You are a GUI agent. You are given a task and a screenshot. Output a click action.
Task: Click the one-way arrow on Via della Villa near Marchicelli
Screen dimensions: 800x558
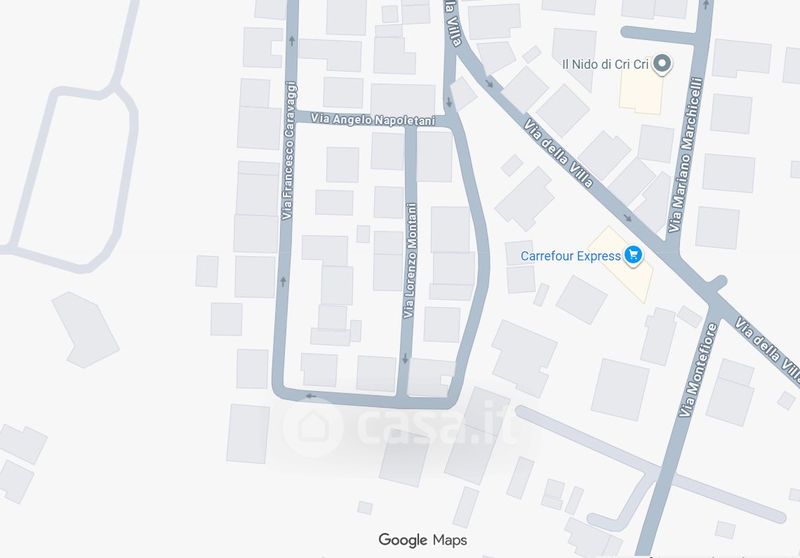(628, 218)
